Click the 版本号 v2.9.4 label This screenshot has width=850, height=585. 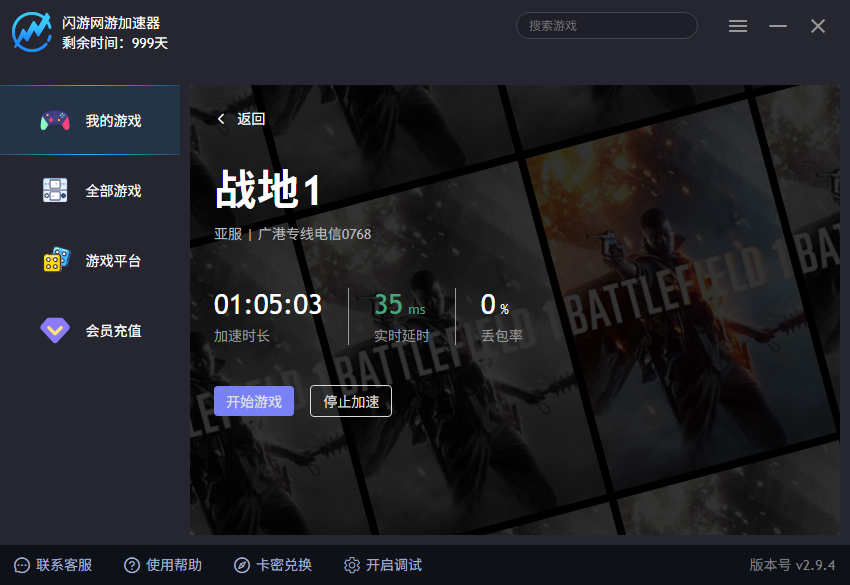793,565
